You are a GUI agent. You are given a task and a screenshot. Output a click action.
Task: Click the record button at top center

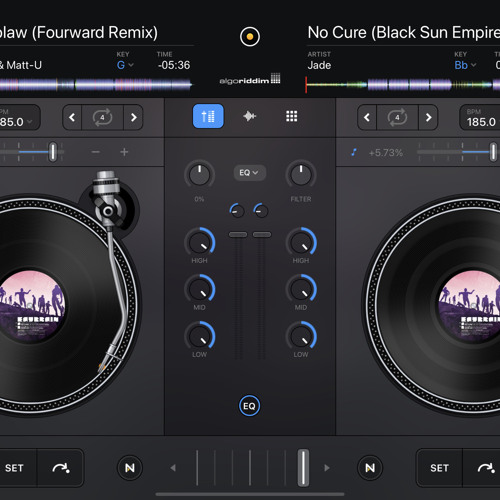(x=250, y=36)
